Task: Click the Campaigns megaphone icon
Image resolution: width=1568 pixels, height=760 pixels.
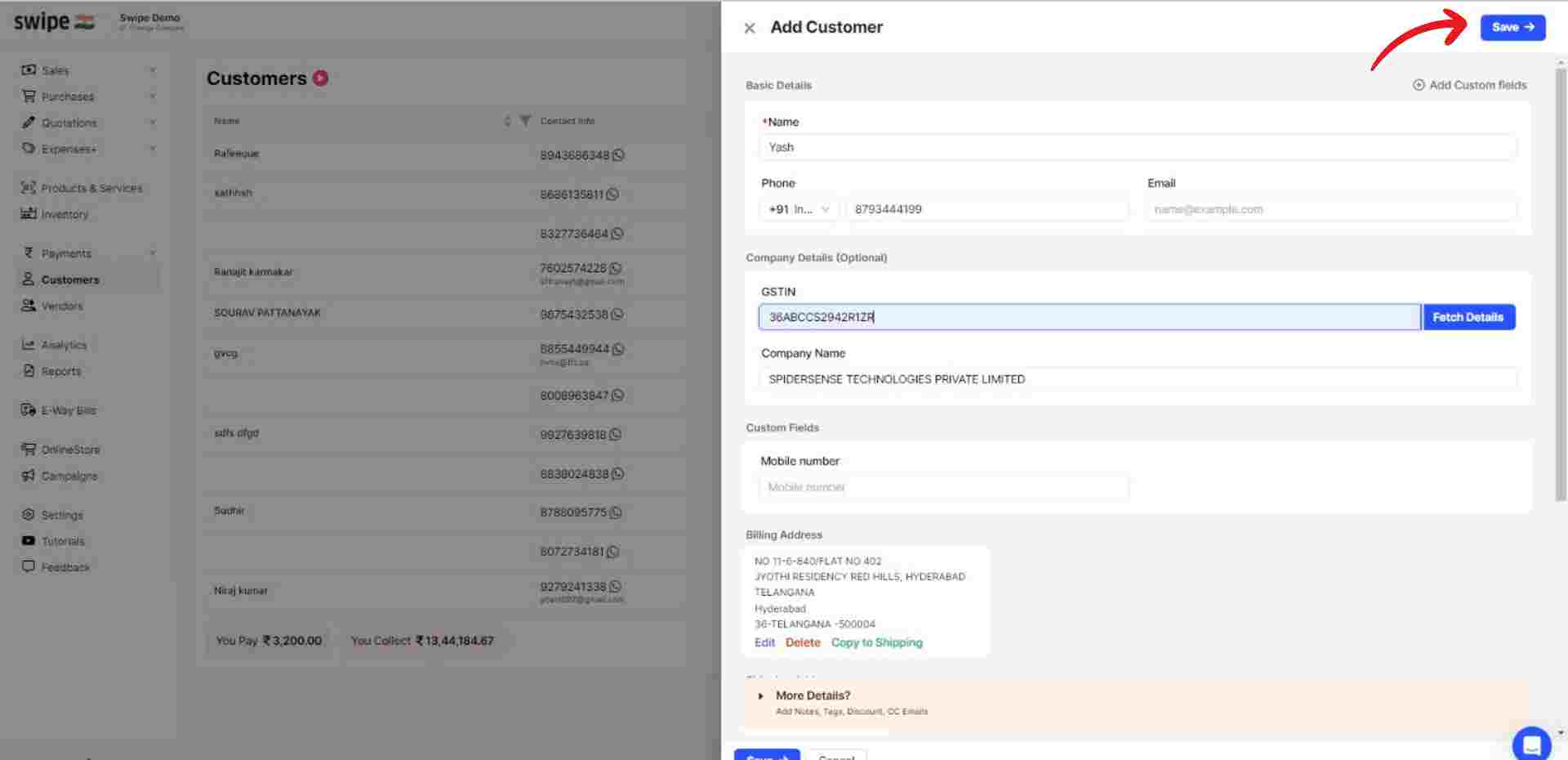Action: tap(29, 475)
